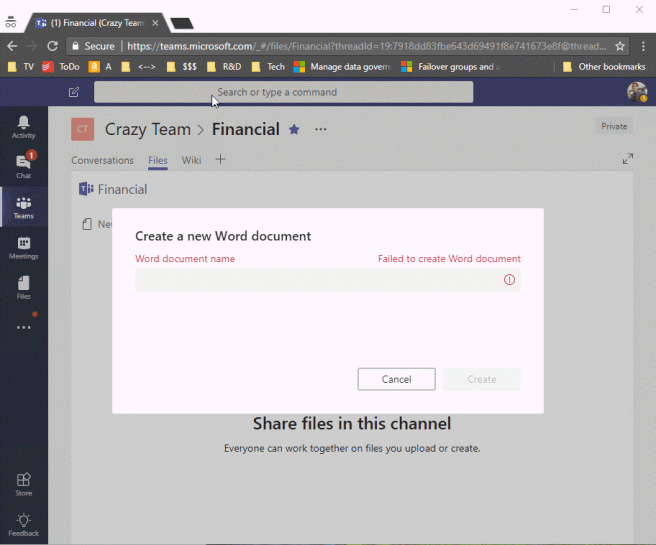Open the ToDo bookmark

(x=61, y=67)
